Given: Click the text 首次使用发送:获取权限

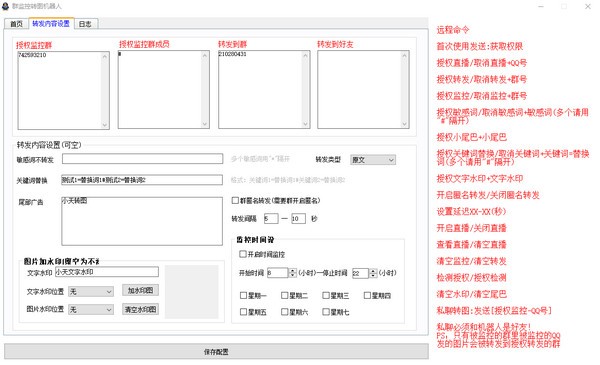Looking at the screenshot, I should pyautogui.click(x=480, y=46).
